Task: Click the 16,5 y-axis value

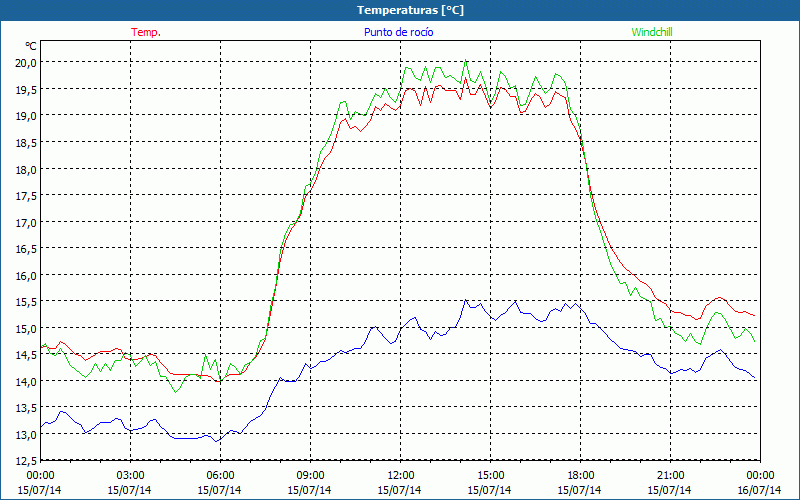Action: [26, 249]
